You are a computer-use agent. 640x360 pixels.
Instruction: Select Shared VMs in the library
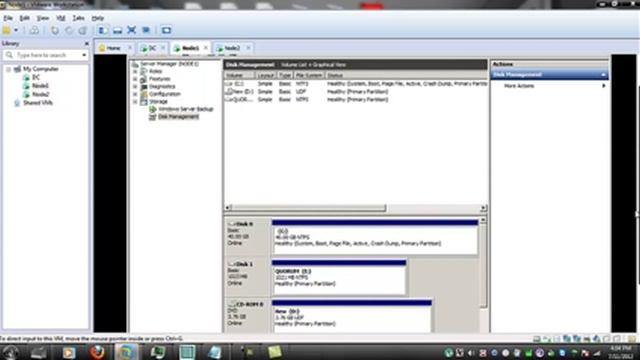[x=38, y=103]
